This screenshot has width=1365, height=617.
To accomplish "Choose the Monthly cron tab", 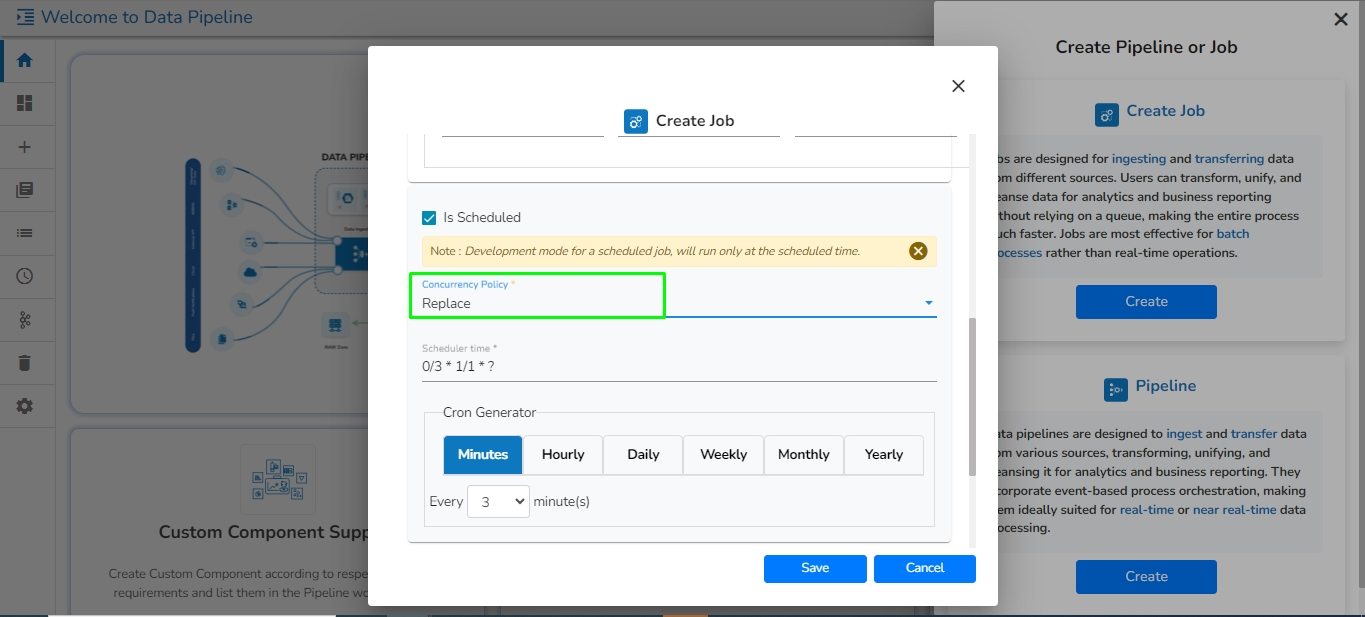I will click(803, 454).
